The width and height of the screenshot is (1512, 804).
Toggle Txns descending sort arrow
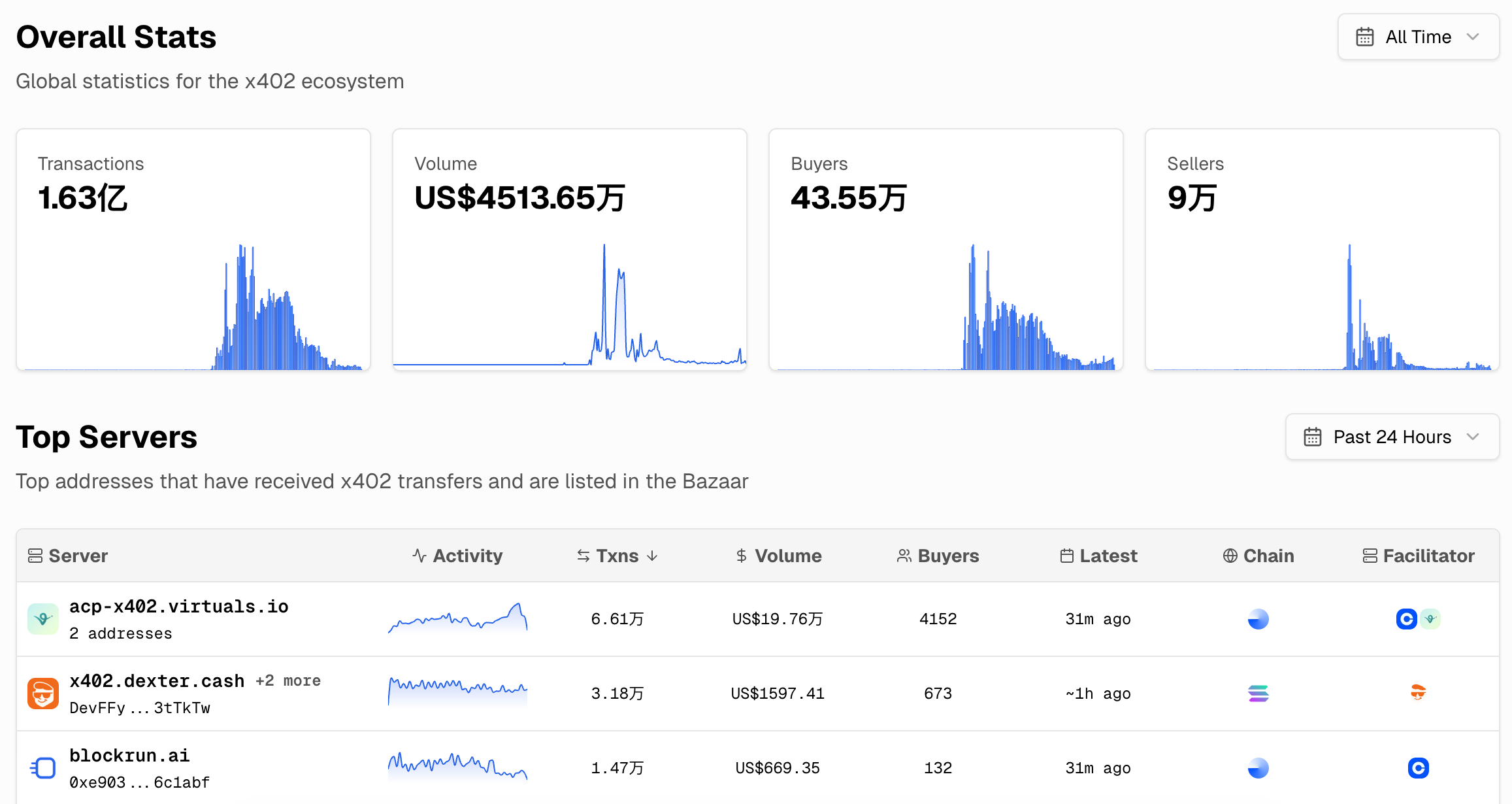pos(652,555)
